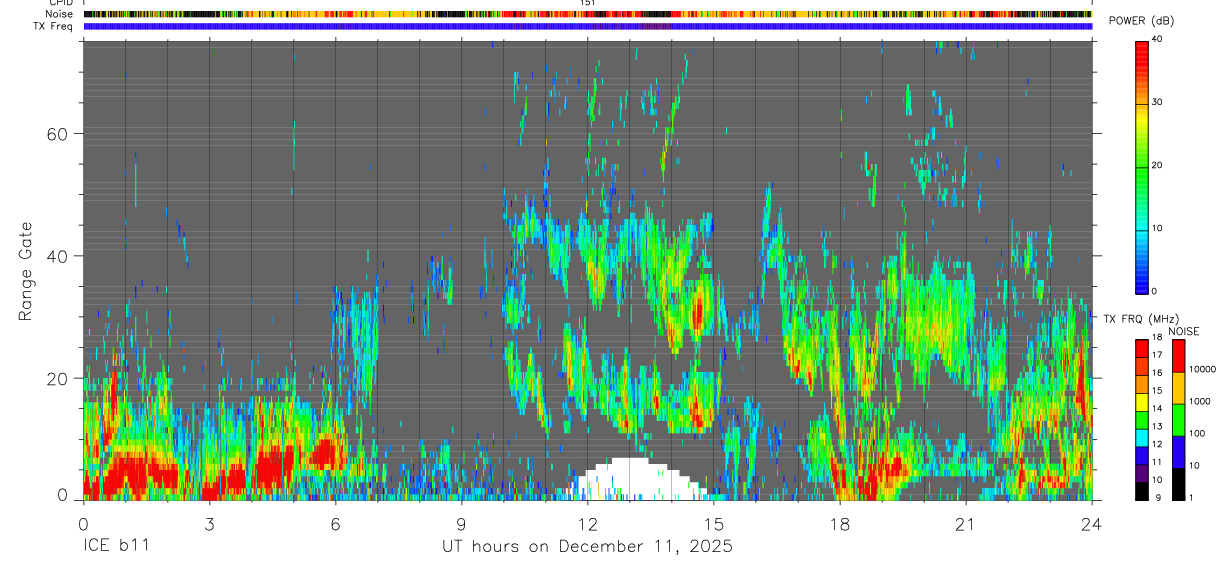Click the POWER (dB) color bar
This screenshot has height=567, width=1228.
click(x=1142, y=166)
